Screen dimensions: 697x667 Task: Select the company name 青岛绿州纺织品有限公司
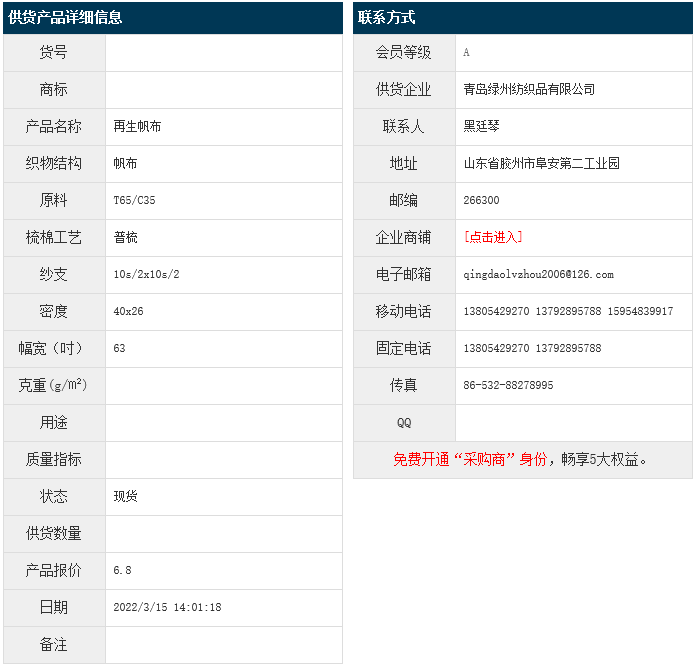[x=529, y=89]
